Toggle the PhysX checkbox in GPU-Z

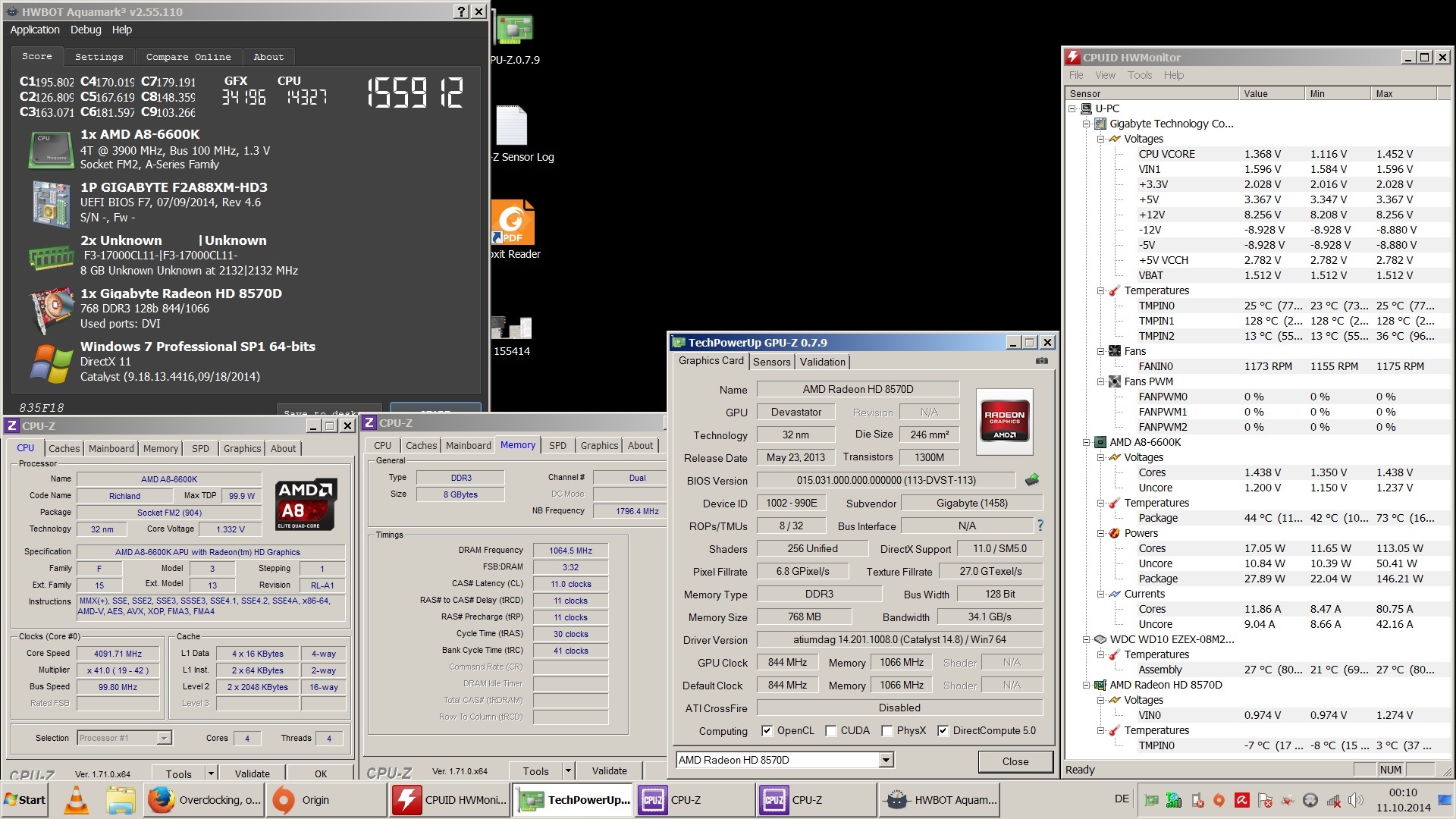click(x=886, y=730)
